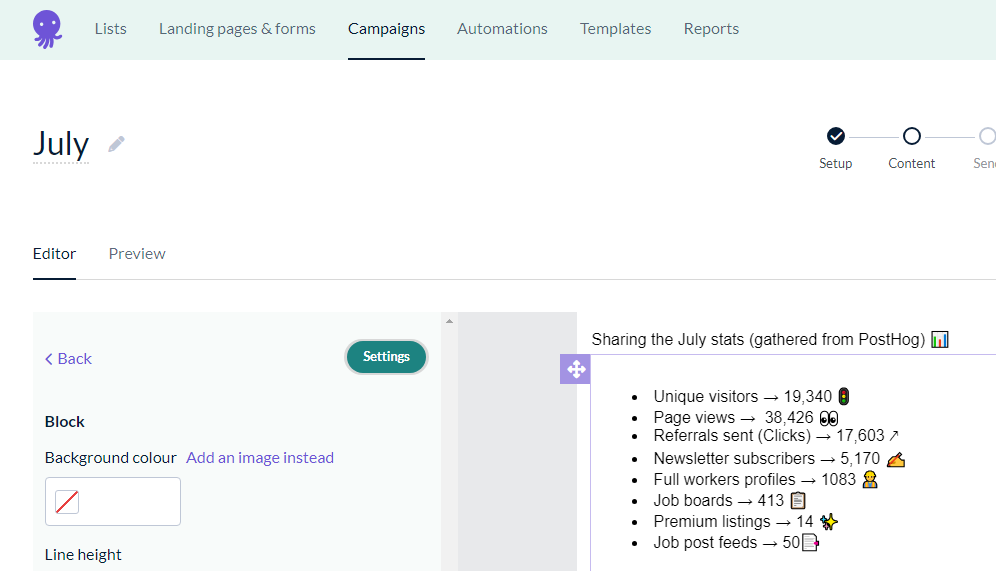Navigate to Templates
Screen dimensions: 996x571
tap(615, 29)
